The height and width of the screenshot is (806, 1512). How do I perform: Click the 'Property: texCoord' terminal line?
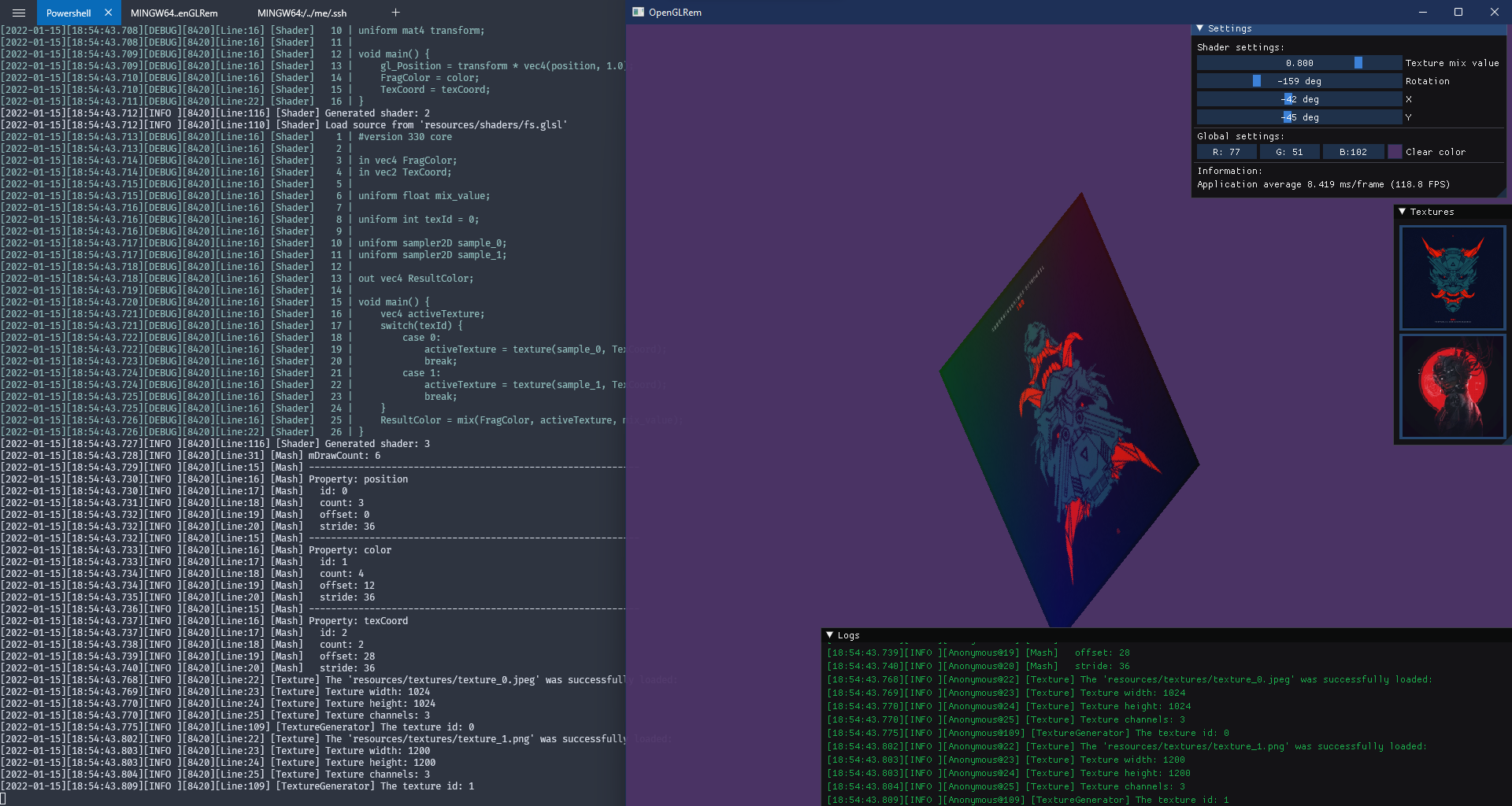204,621
